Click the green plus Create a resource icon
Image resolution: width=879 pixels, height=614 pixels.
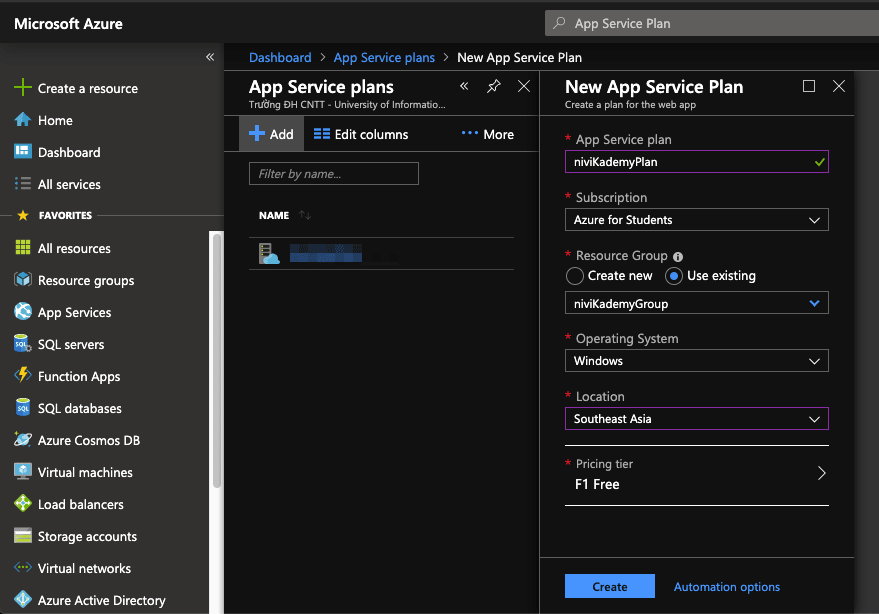coord(22,87)
